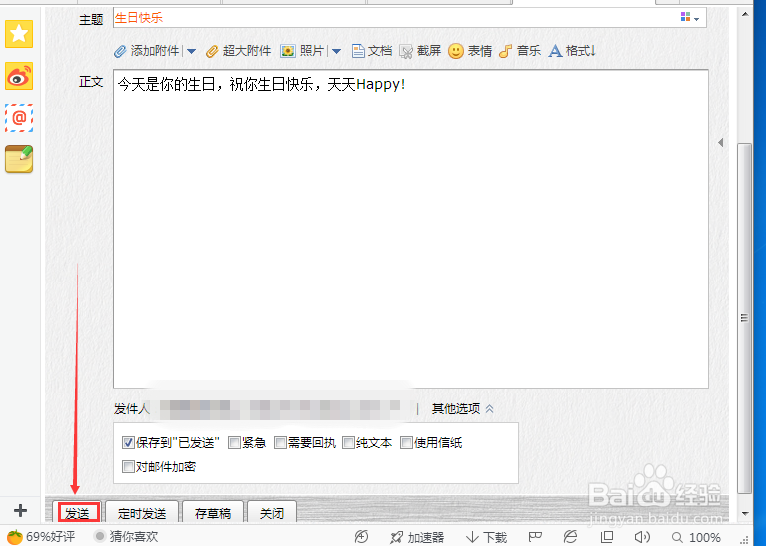This screenshot has height=546, width=766.
Task: Open the mail @ sidebar icon
Action: tap(19, 118)
